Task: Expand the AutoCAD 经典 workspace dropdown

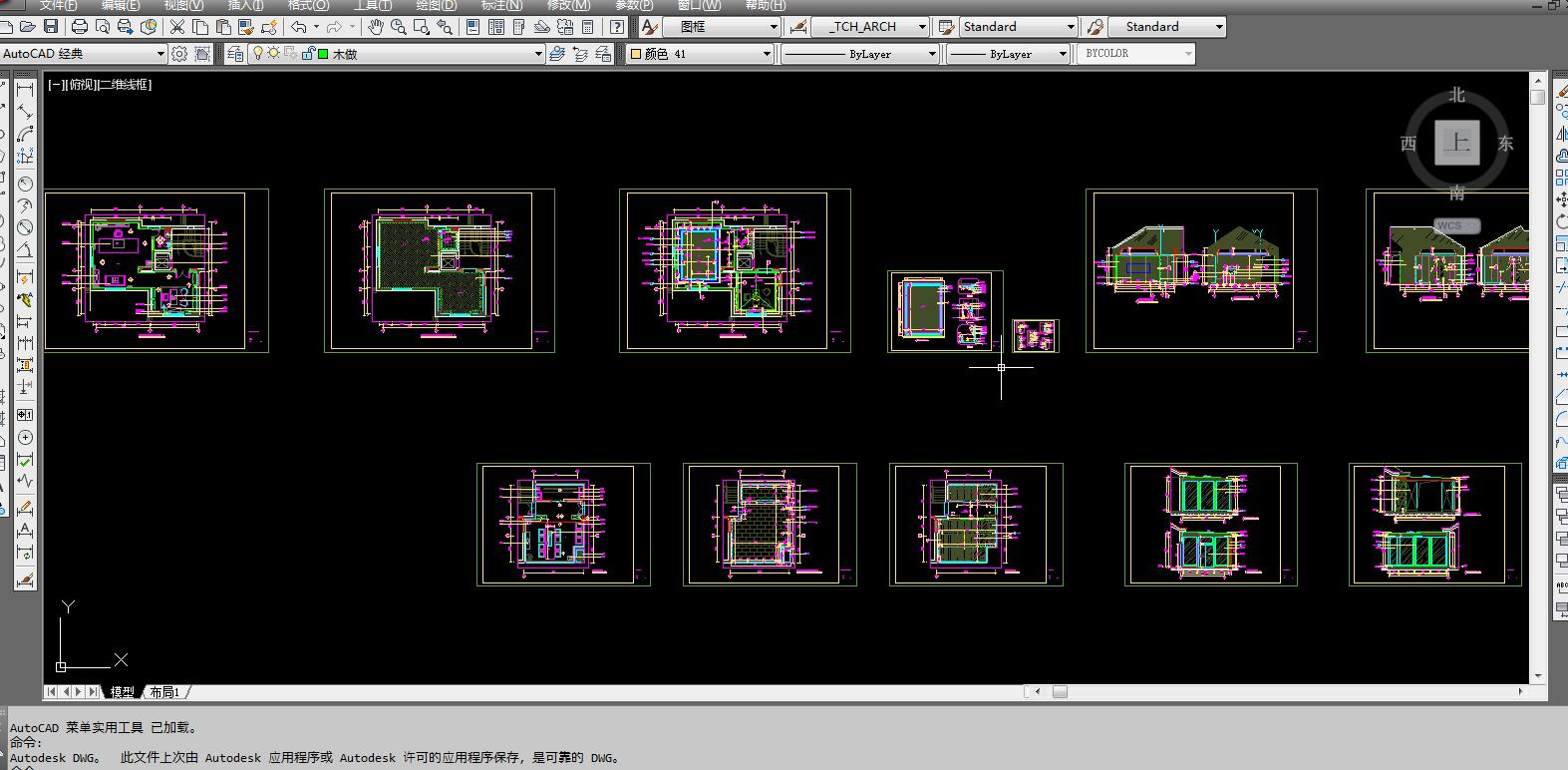Action: click(x=159, y=54)
